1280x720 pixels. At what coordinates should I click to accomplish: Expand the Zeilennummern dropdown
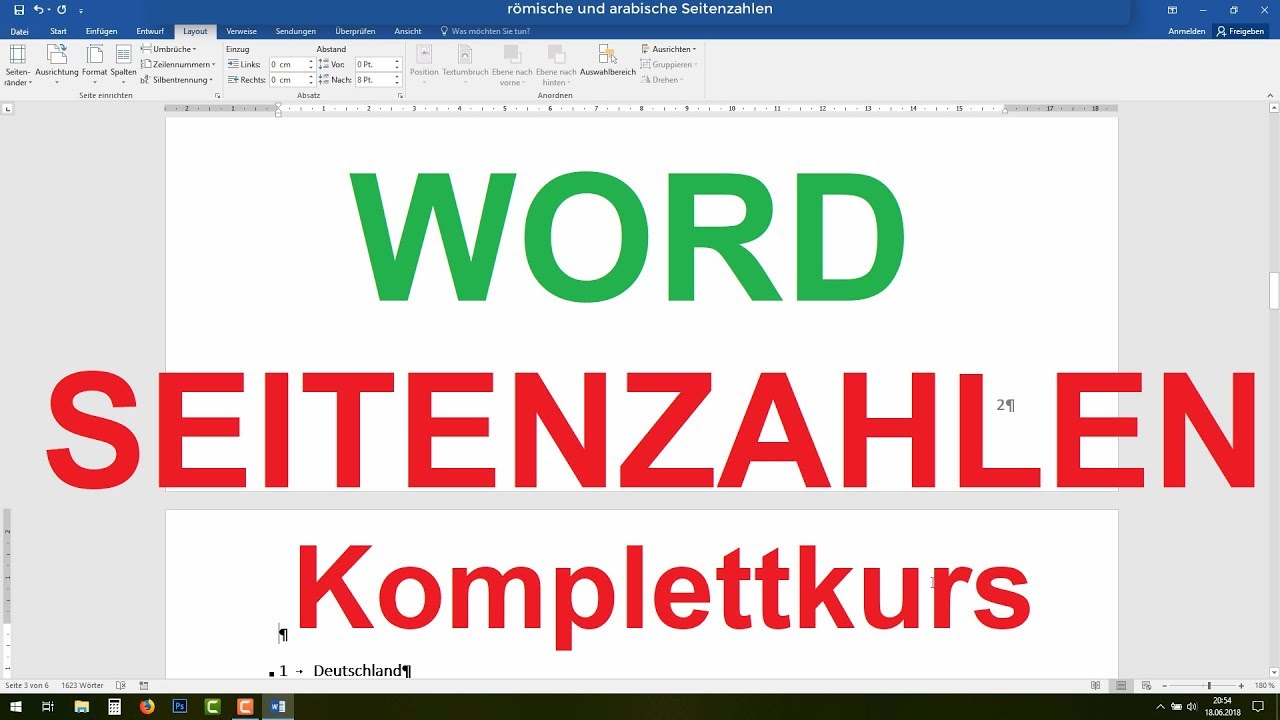177,64
